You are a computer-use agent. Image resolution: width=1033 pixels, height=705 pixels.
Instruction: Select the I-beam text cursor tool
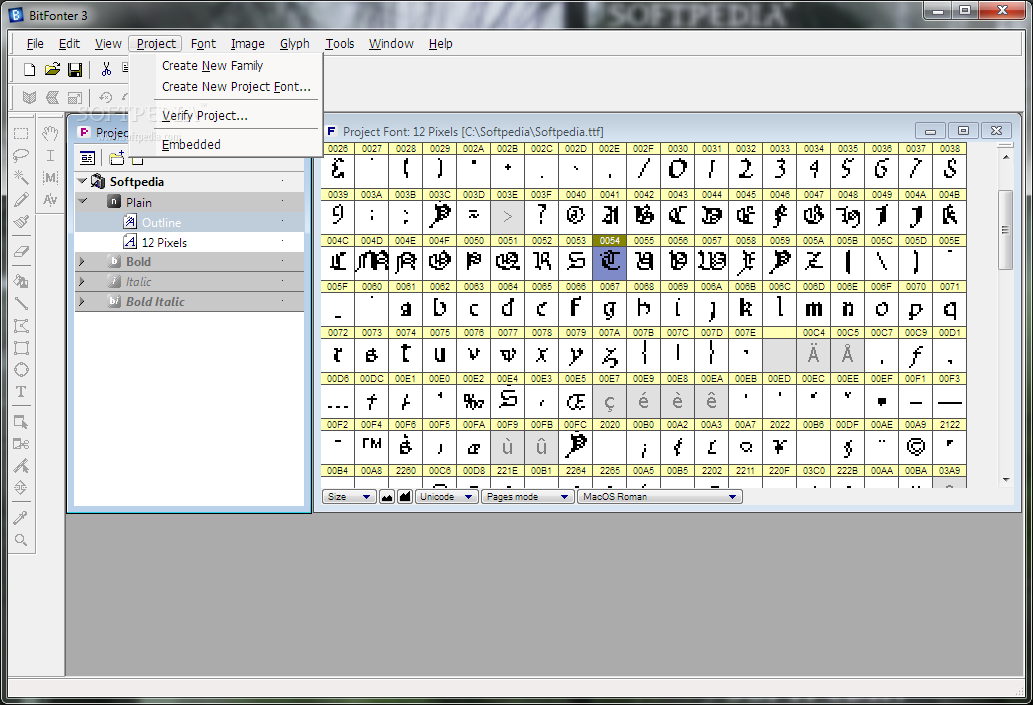click(50, 155)
